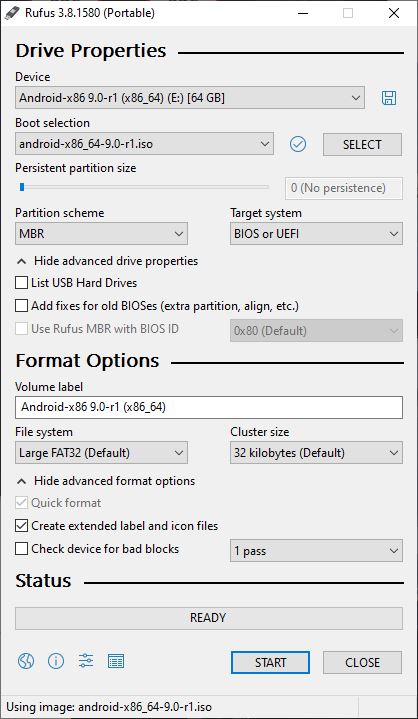The image size is (418, 719).
Task: Uncheck Create extended label and icon files
Action: click(22, 525)
